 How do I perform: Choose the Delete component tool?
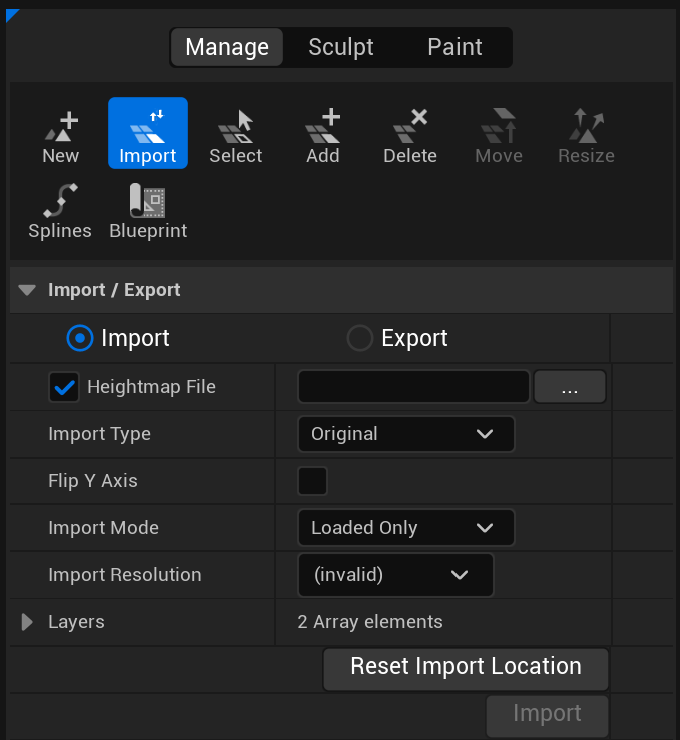[x=410, y=137]
